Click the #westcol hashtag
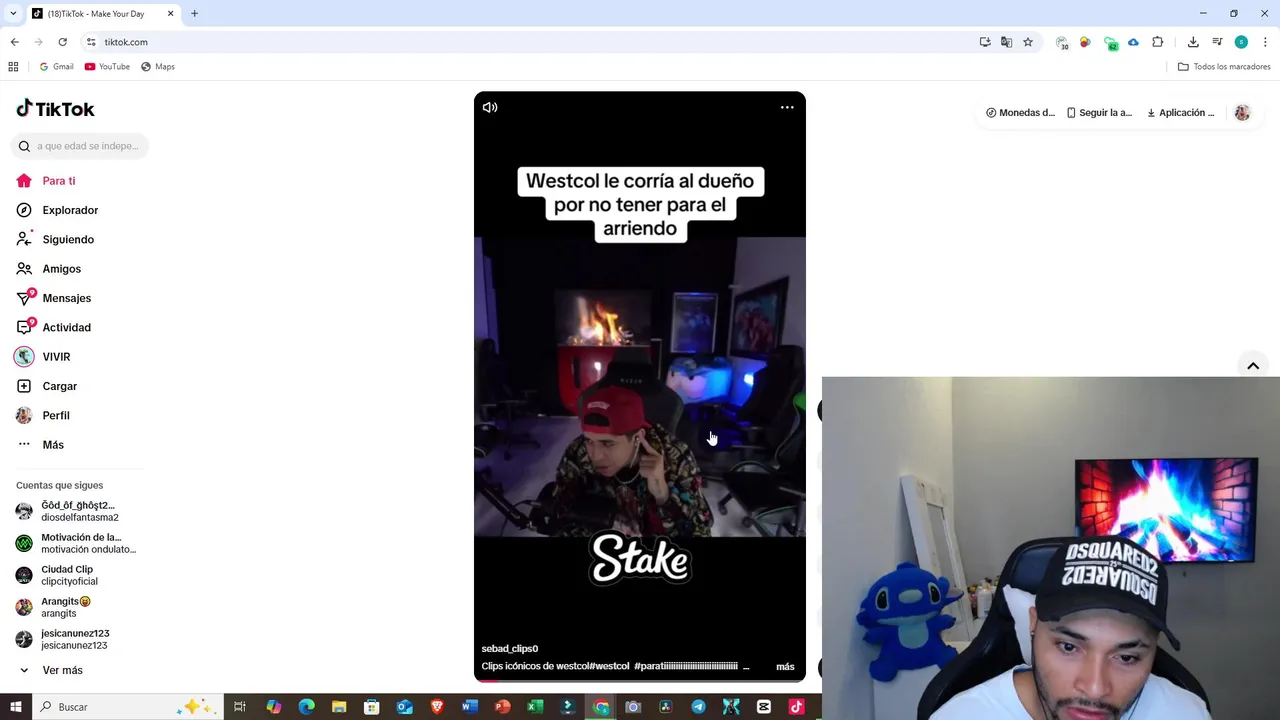1280x720 pixels. pos(609,666)
